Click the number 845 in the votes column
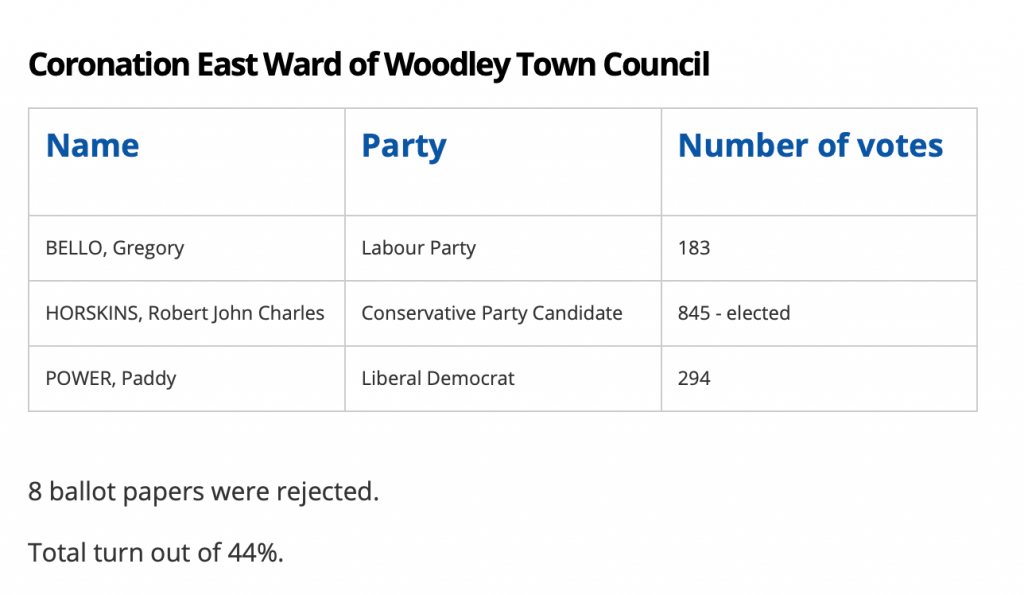The image size is (1024, 595). [694, 313]
